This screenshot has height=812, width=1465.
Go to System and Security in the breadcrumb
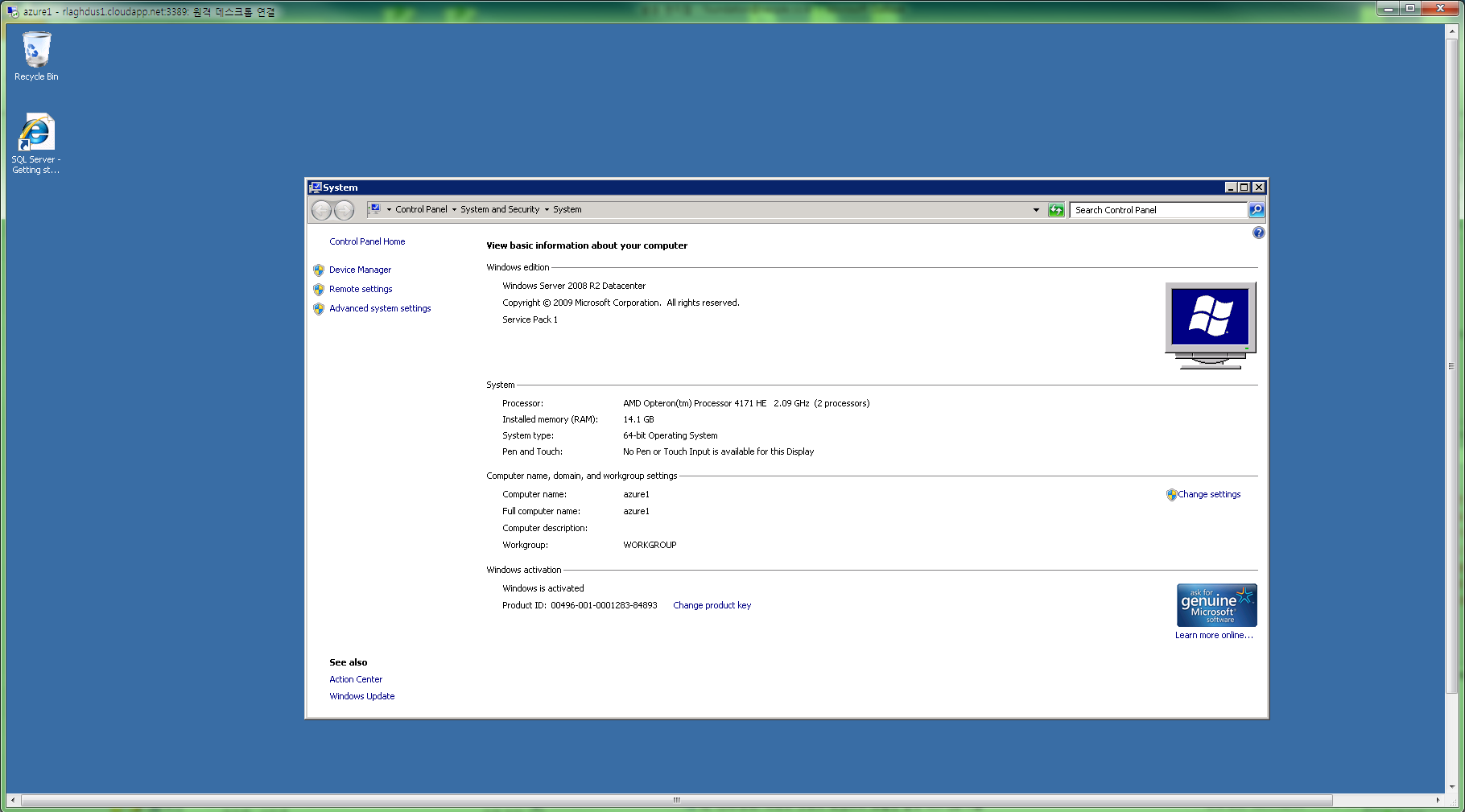coord(500,210)
